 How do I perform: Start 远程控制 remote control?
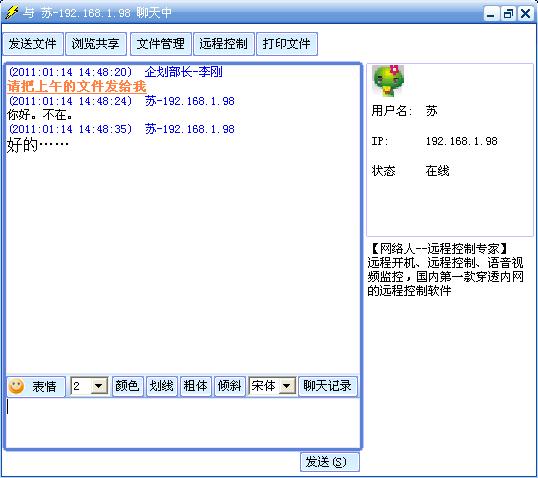pos(224,44)
